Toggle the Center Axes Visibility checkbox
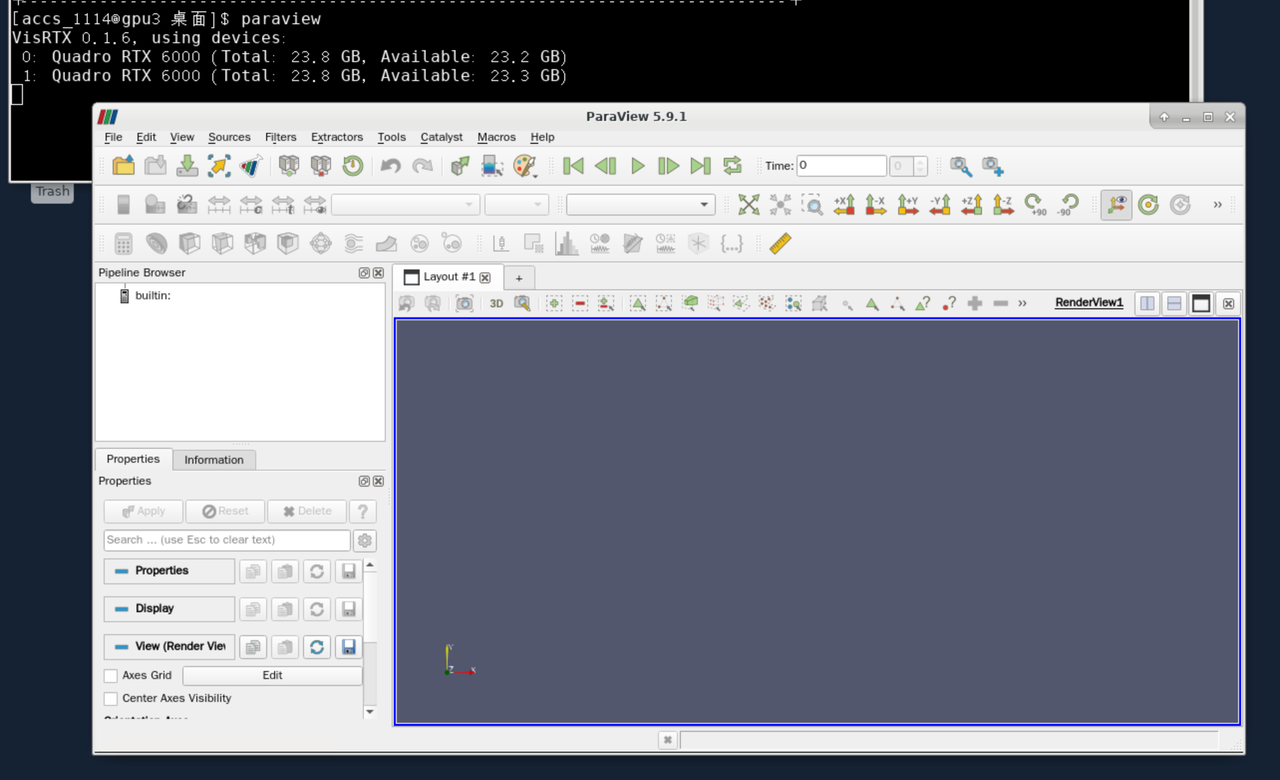Image resolution: width=1280 pixels, height=780 pixels. 111,699
